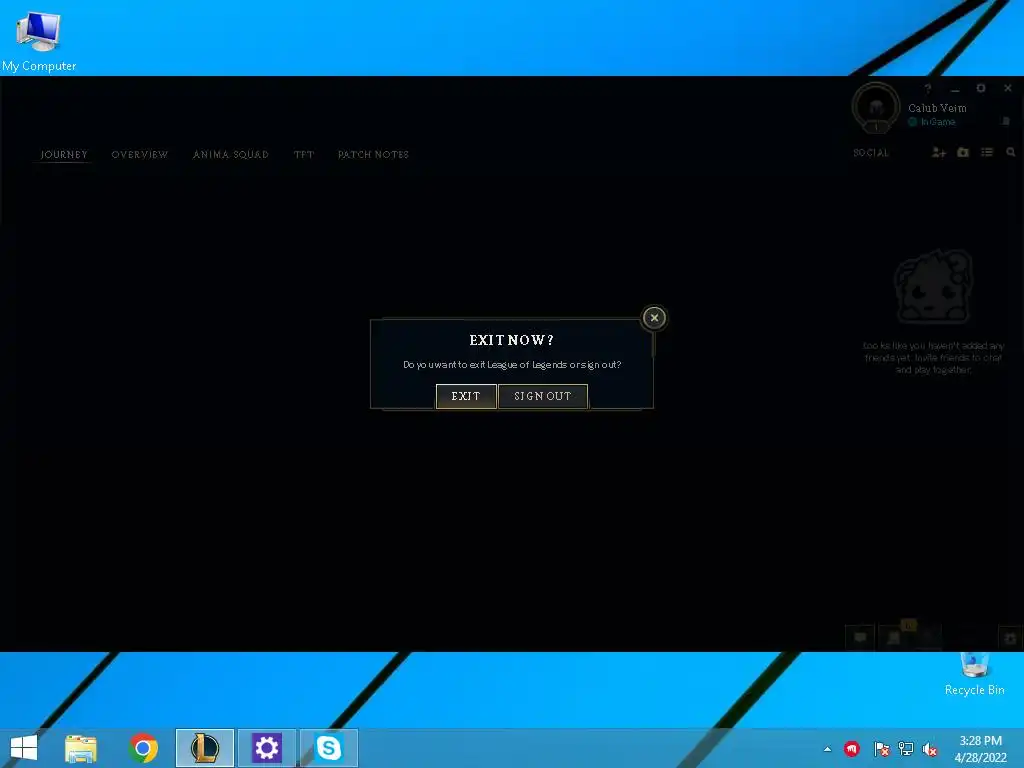Image resolution: width=1024 pixels, height=768 pixels.
Task: Select the My Computer desktop icon
Action: click(x=39, y=40)
